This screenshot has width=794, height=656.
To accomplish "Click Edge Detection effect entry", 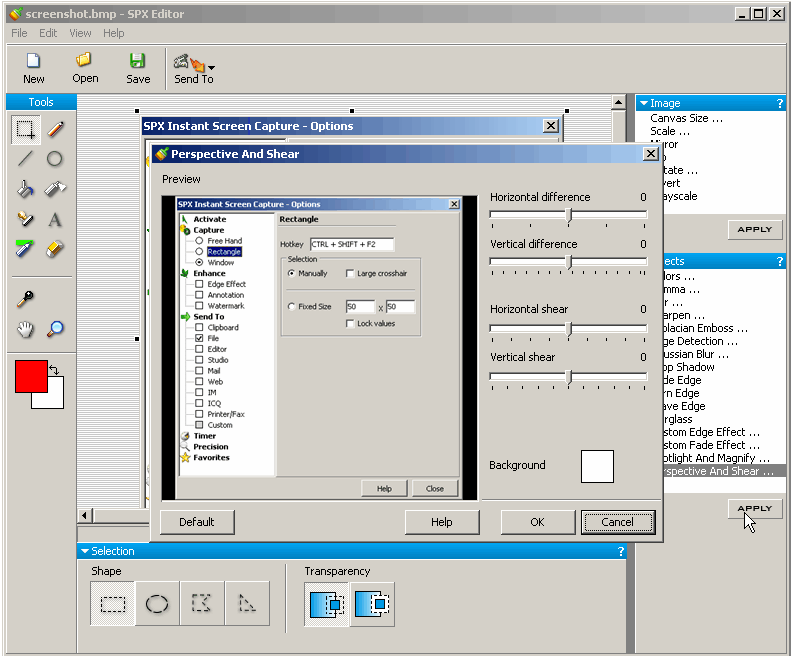I will click(x=701, y=341).
